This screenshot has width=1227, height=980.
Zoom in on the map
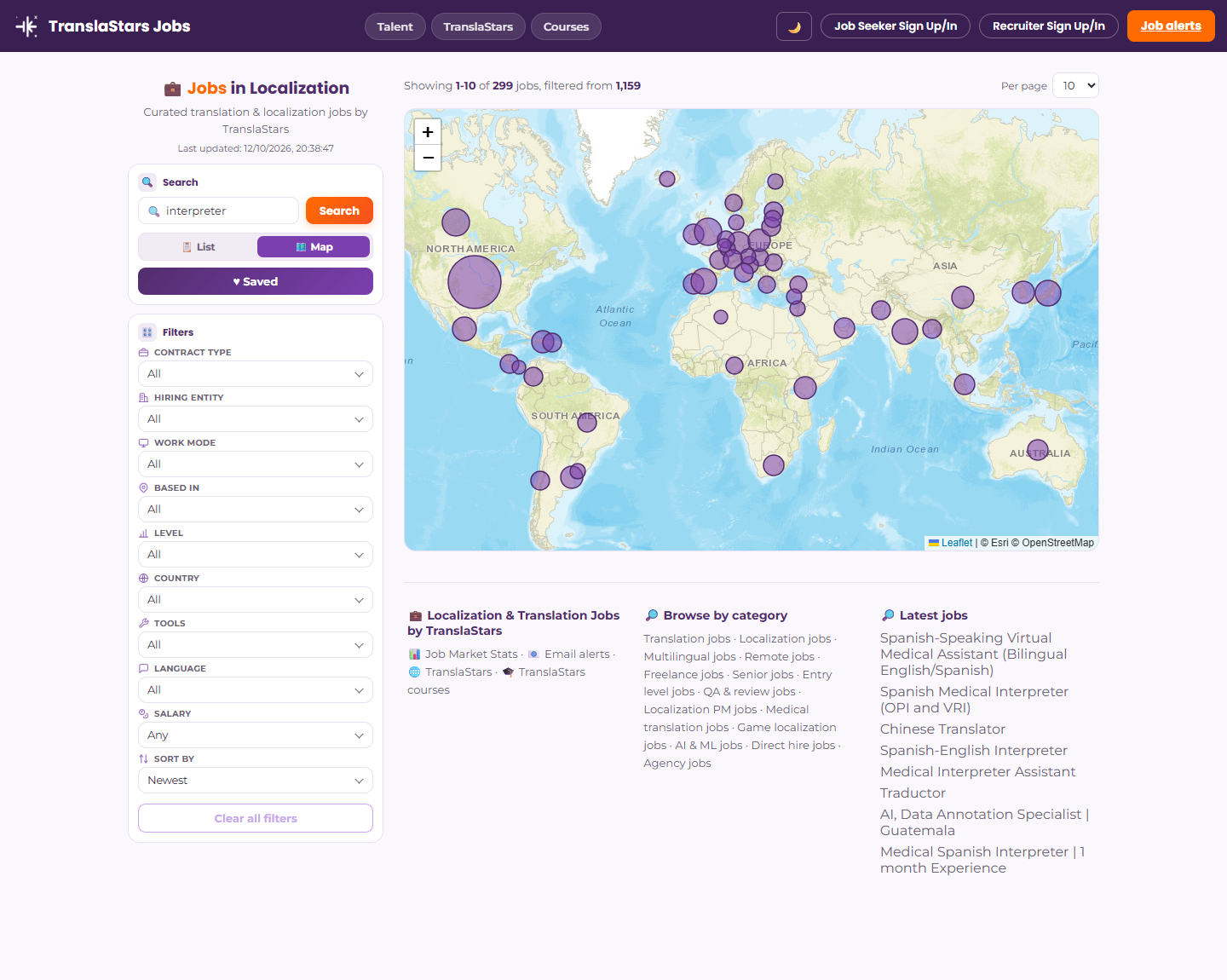[428, 132]
